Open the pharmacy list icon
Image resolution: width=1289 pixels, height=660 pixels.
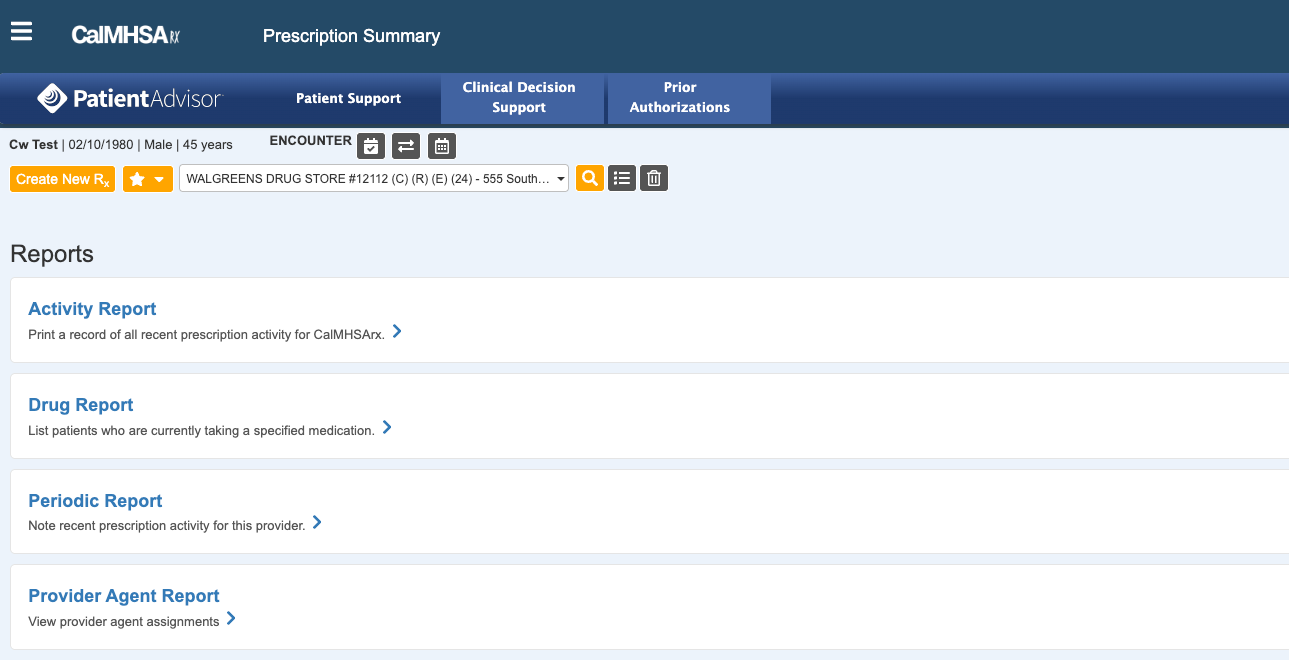(622, 178)
